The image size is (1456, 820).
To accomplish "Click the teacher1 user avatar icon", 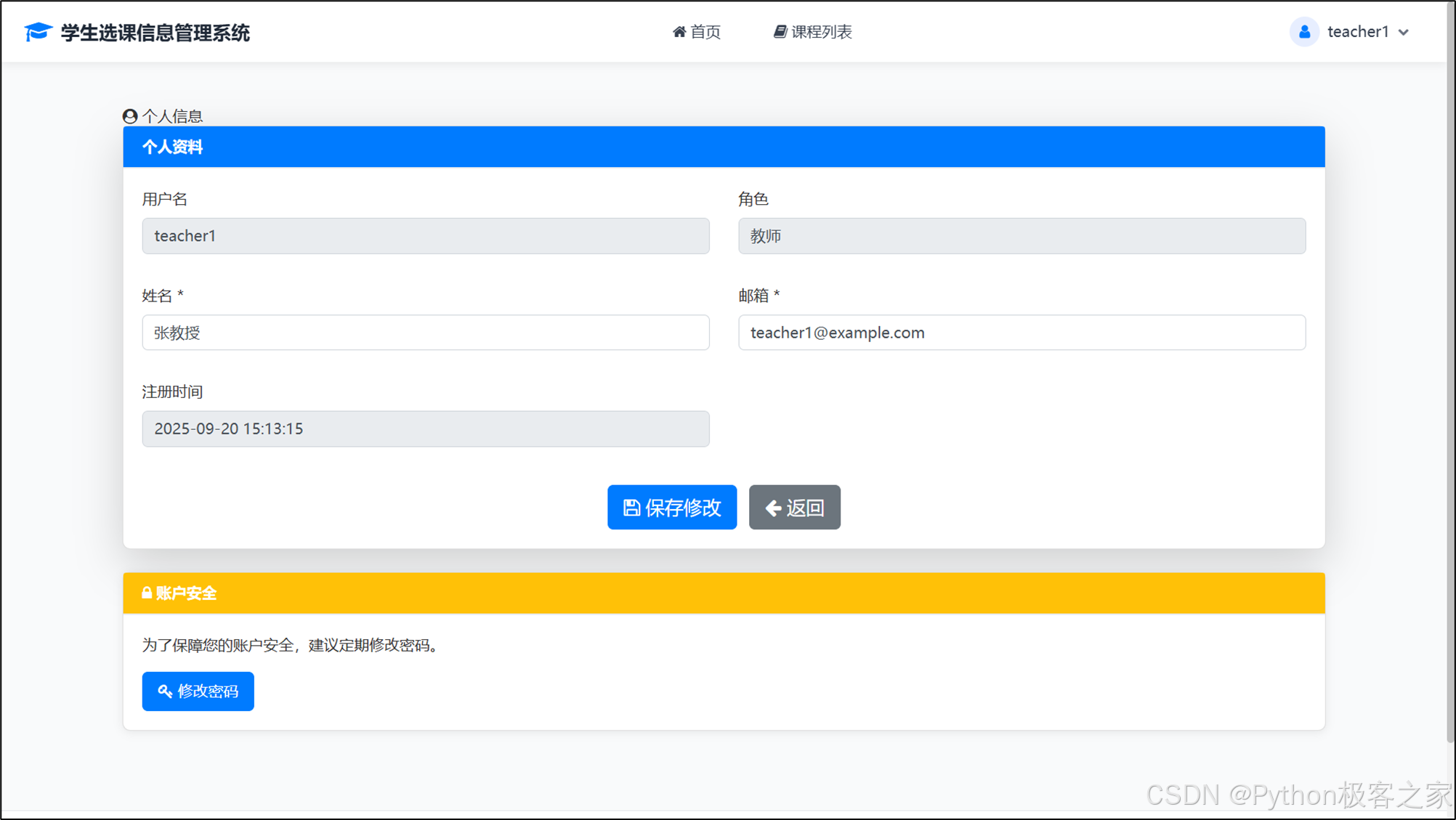I will click(1304, 32).
